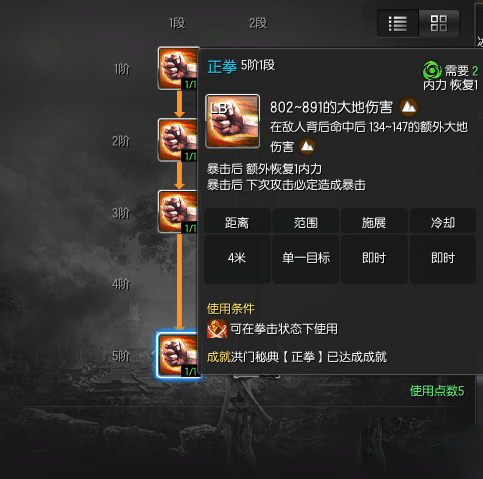Click the 冷却 stat header cell
This screenshot has width=483, height=479.
[x=443, y=222]
